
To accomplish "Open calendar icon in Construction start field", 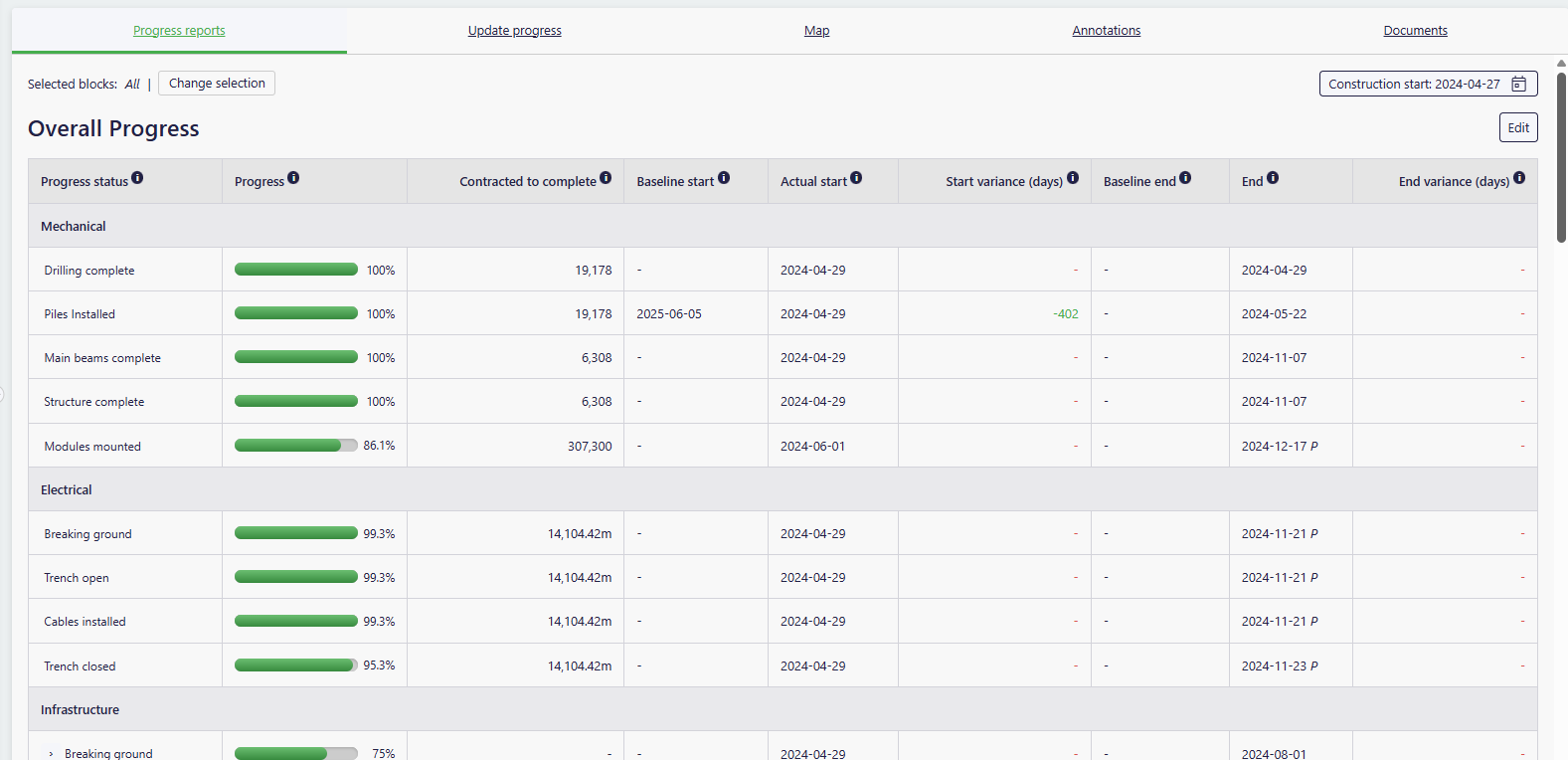I will click(1518, 85).
